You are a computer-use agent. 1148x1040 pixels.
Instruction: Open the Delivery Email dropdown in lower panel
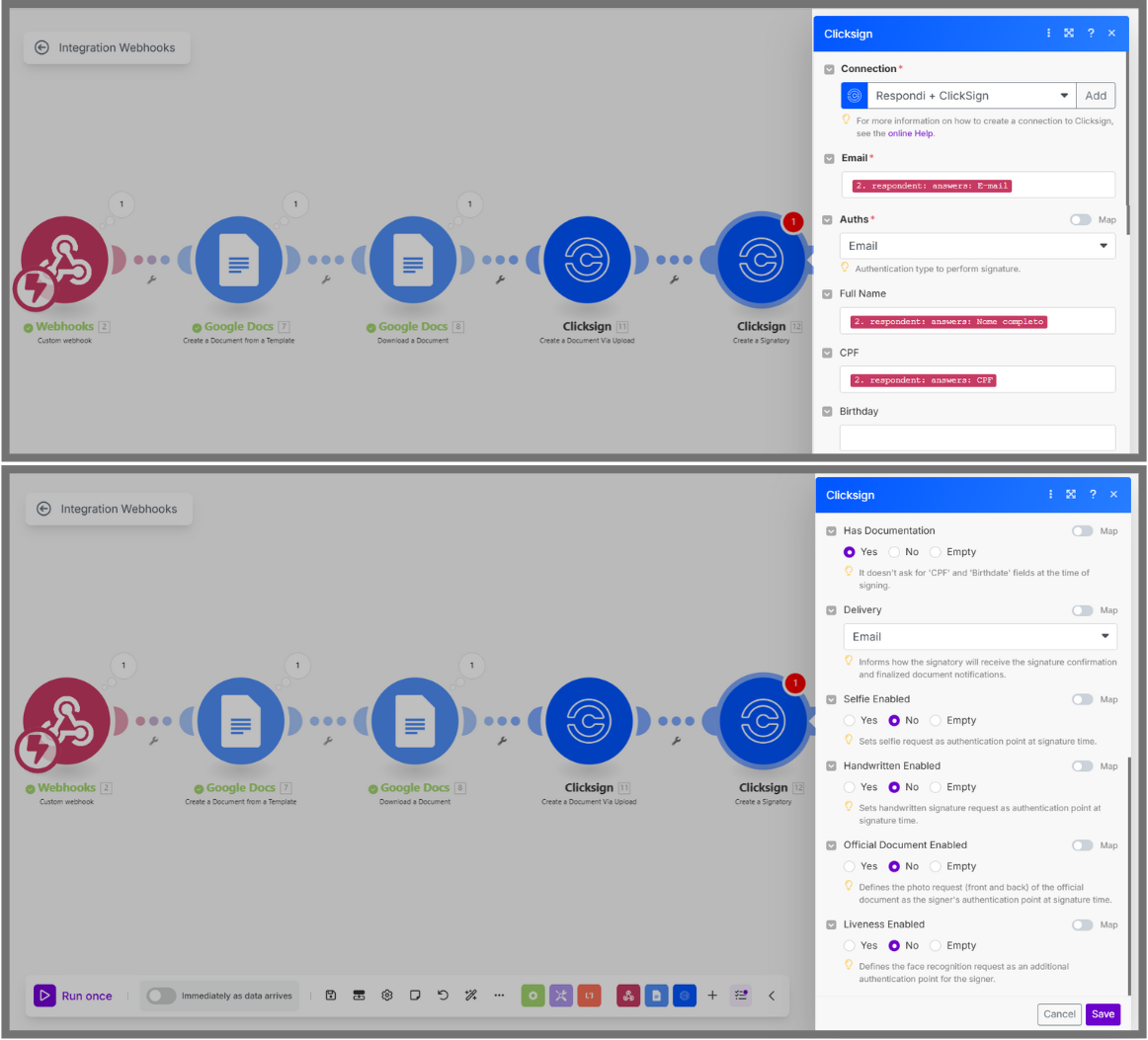click(980, 637)
